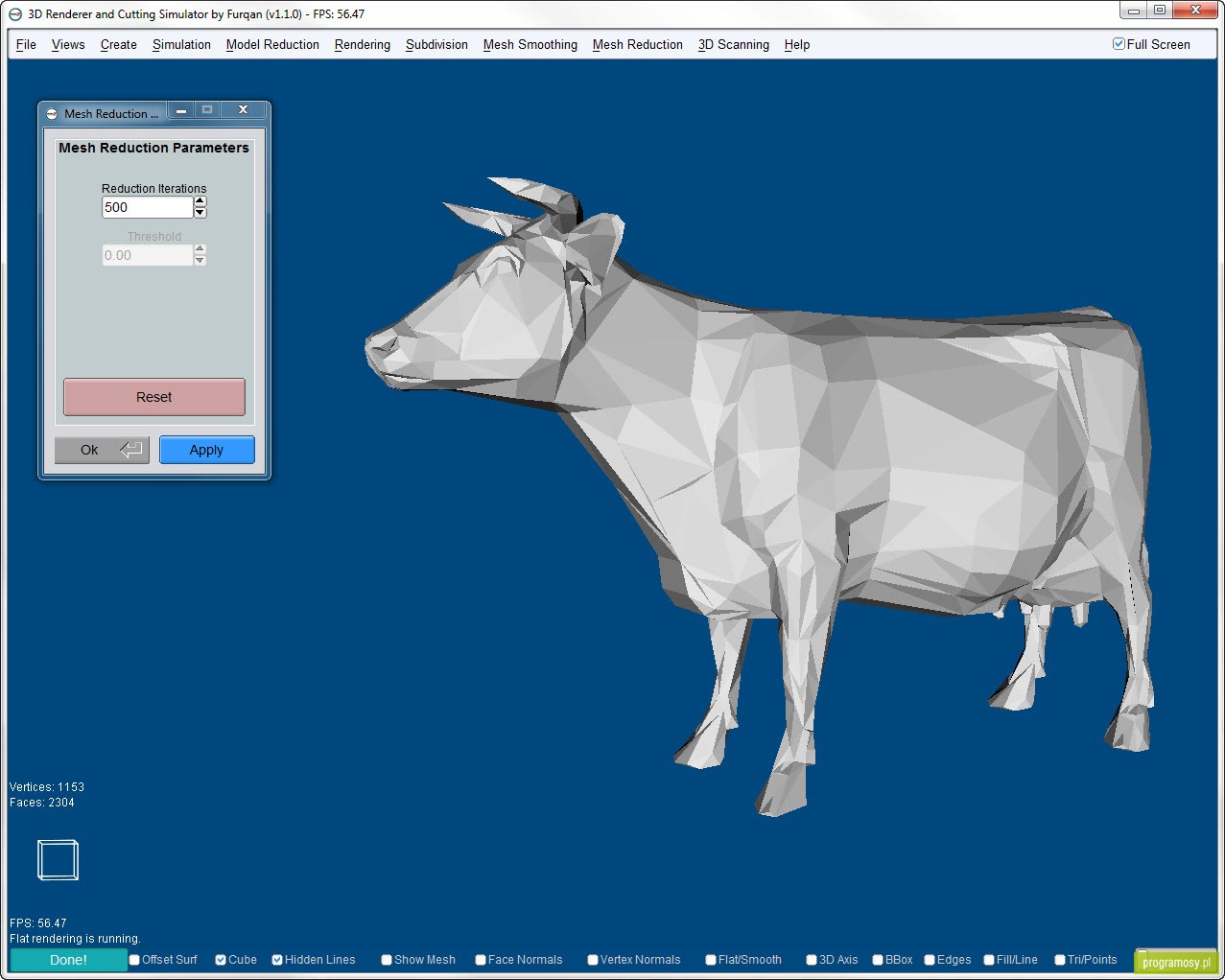Minimize the main application window
The image size is (1225, 980).
coord(1134,11)
